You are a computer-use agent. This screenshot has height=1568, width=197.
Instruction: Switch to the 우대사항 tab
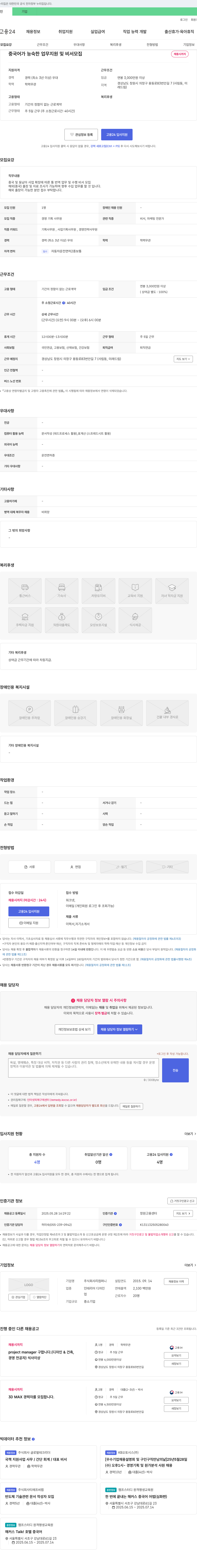79,44
